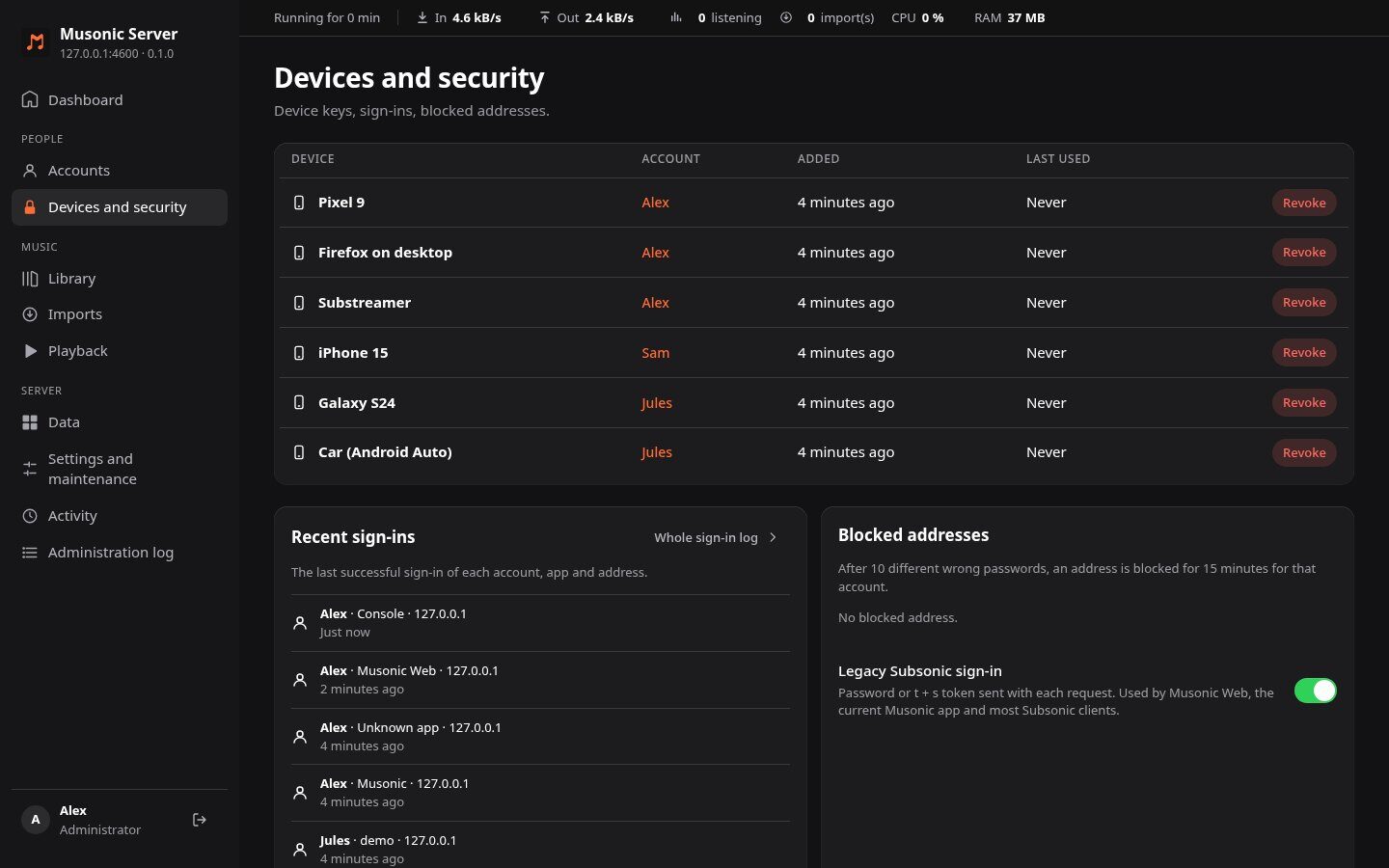Revoke the Firefox on desktop device
1389x868 pixels.
tap(1304, 253)
